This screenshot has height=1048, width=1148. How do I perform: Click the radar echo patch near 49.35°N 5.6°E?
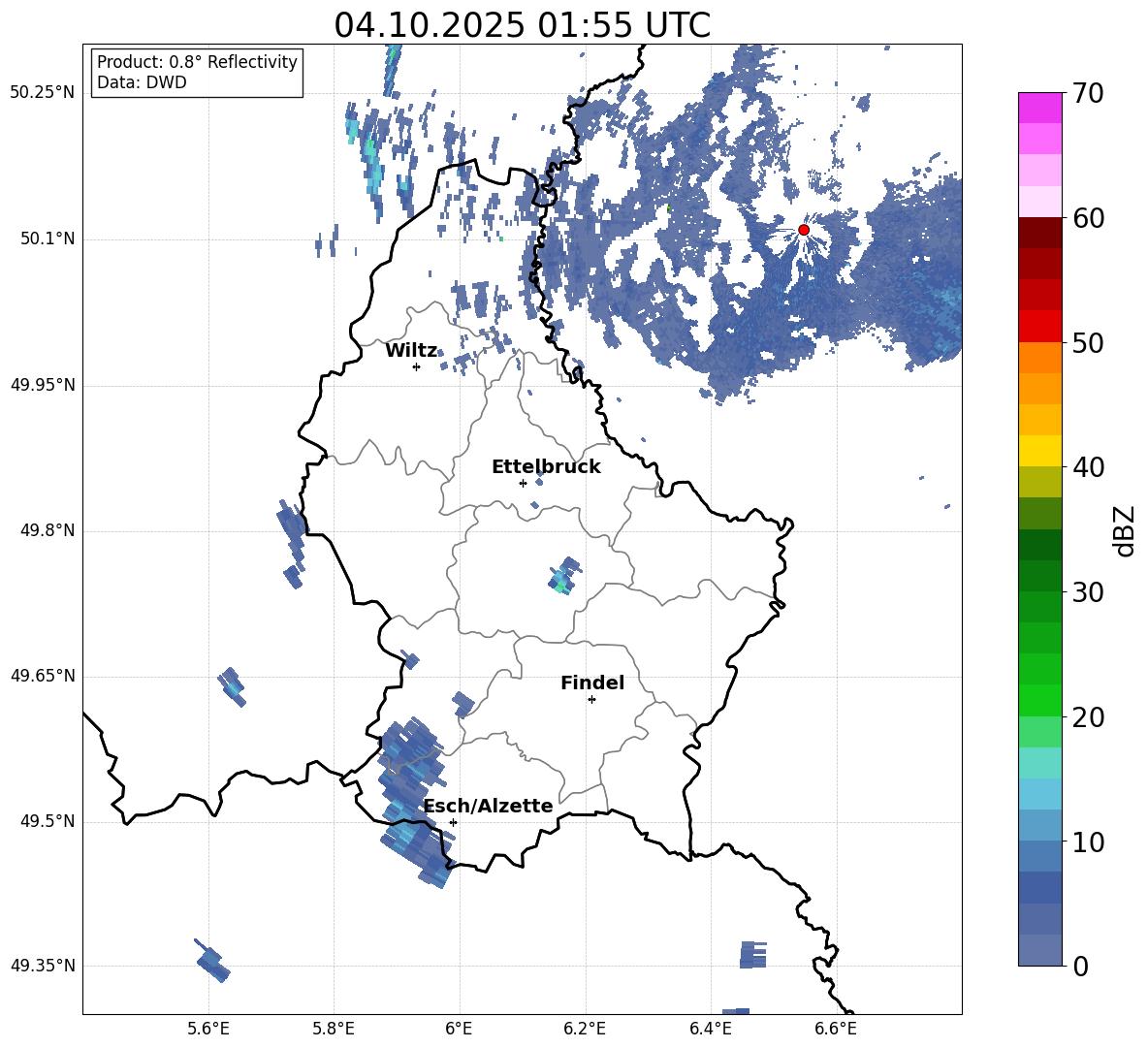tap(213, 961)
